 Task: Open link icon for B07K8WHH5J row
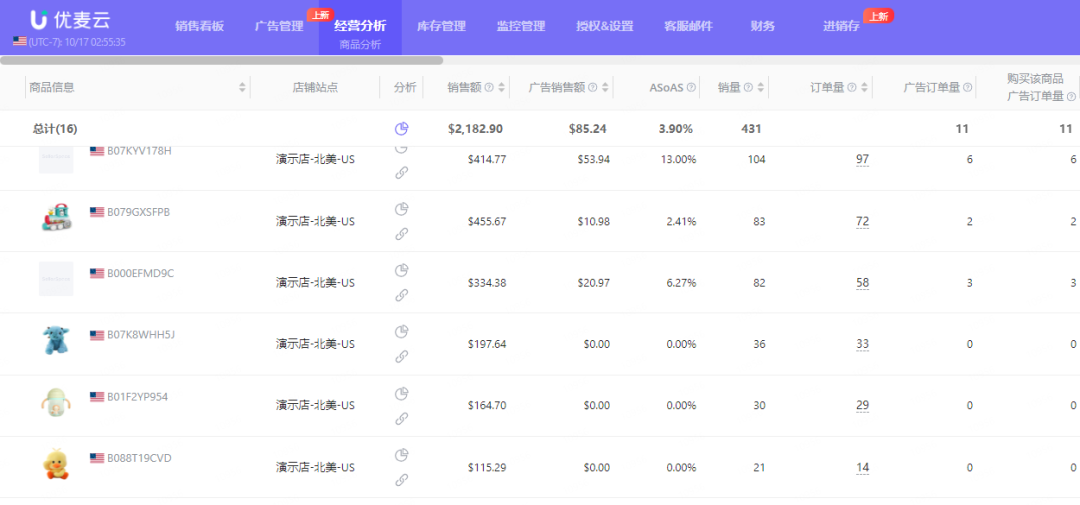click(402, 357)
